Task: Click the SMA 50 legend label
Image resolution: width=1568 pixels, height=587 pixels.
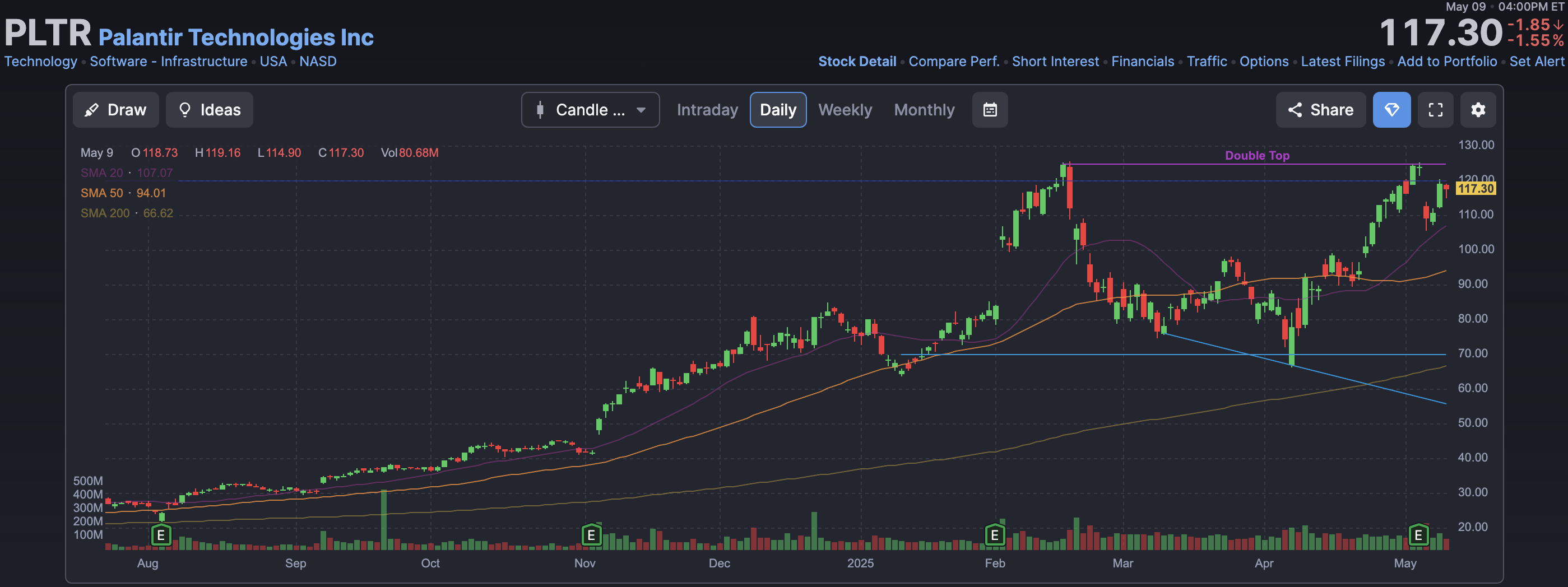Action: 101,193
